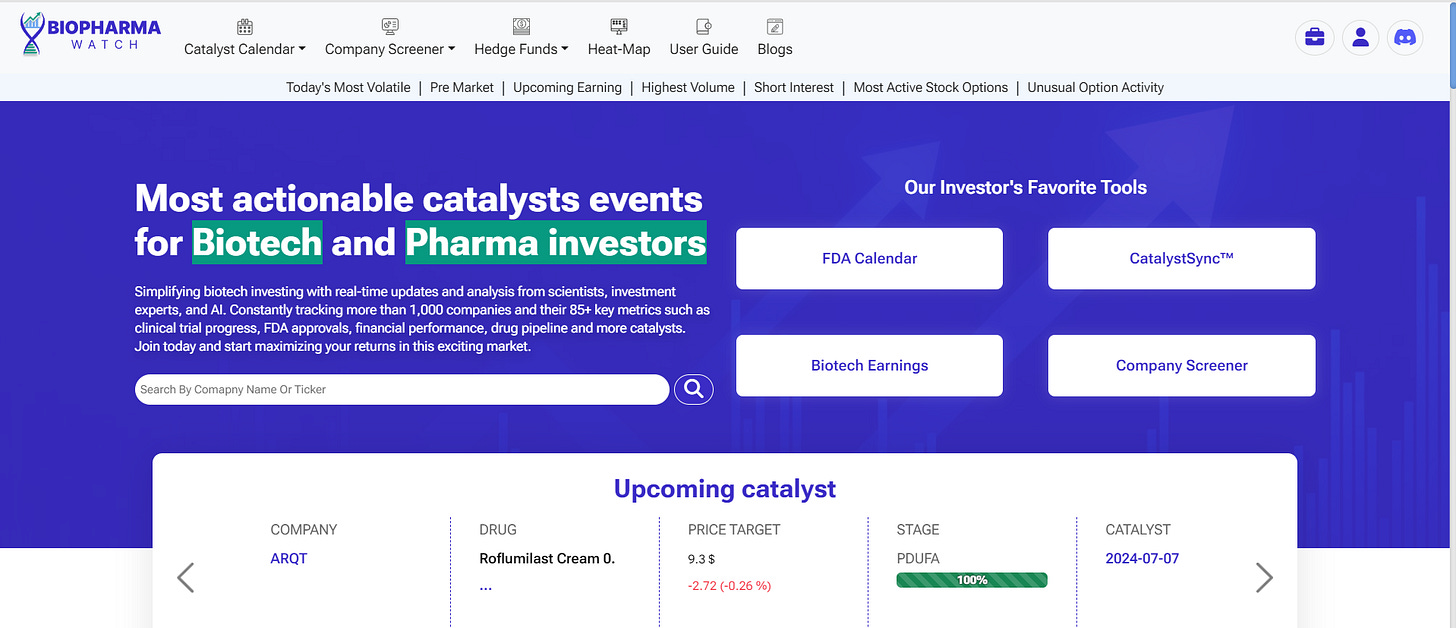Focus the Search By Company Name field
Image resolution: width=1456 pixels, height=628 pixels.
coord(402,389)
